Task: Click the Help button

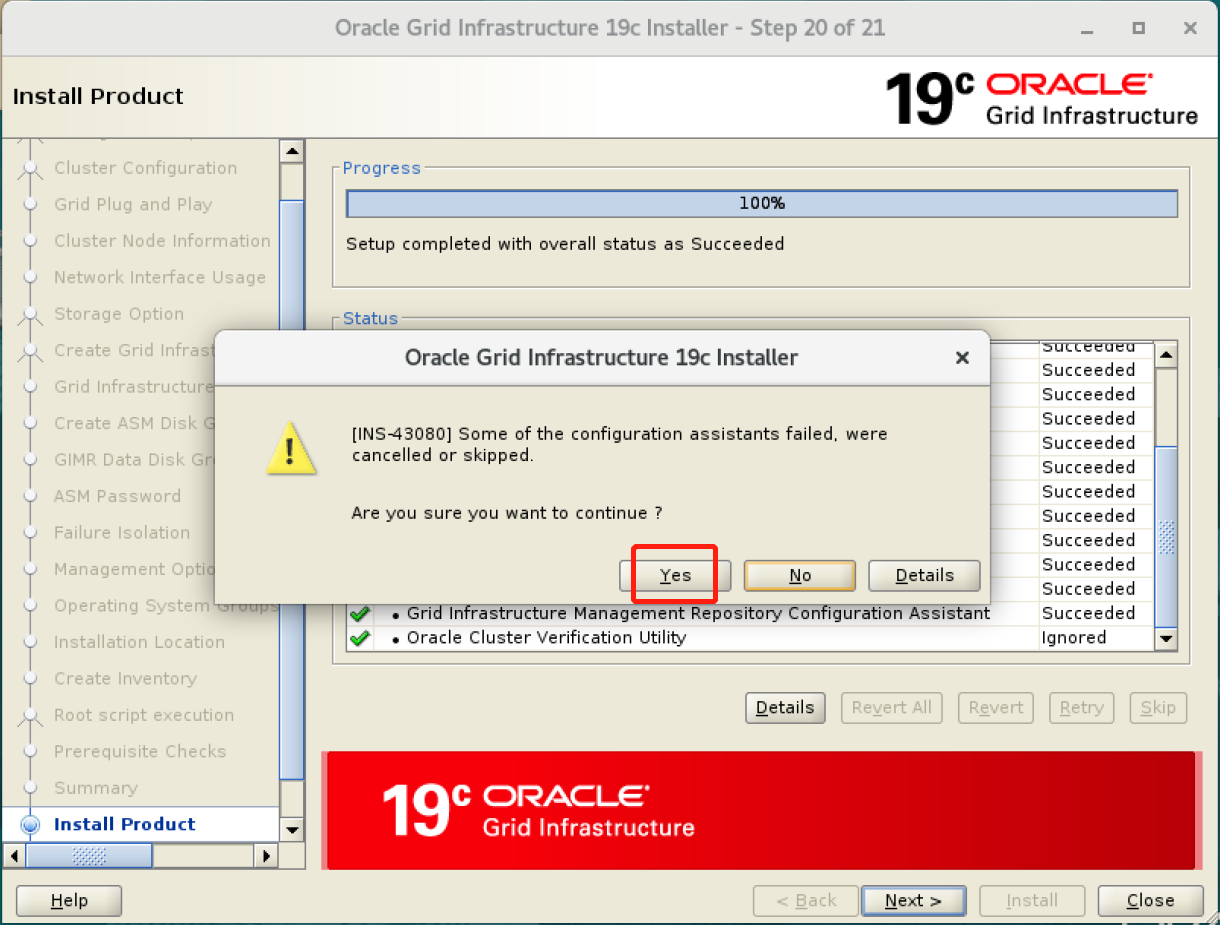Action: point(69,901)
